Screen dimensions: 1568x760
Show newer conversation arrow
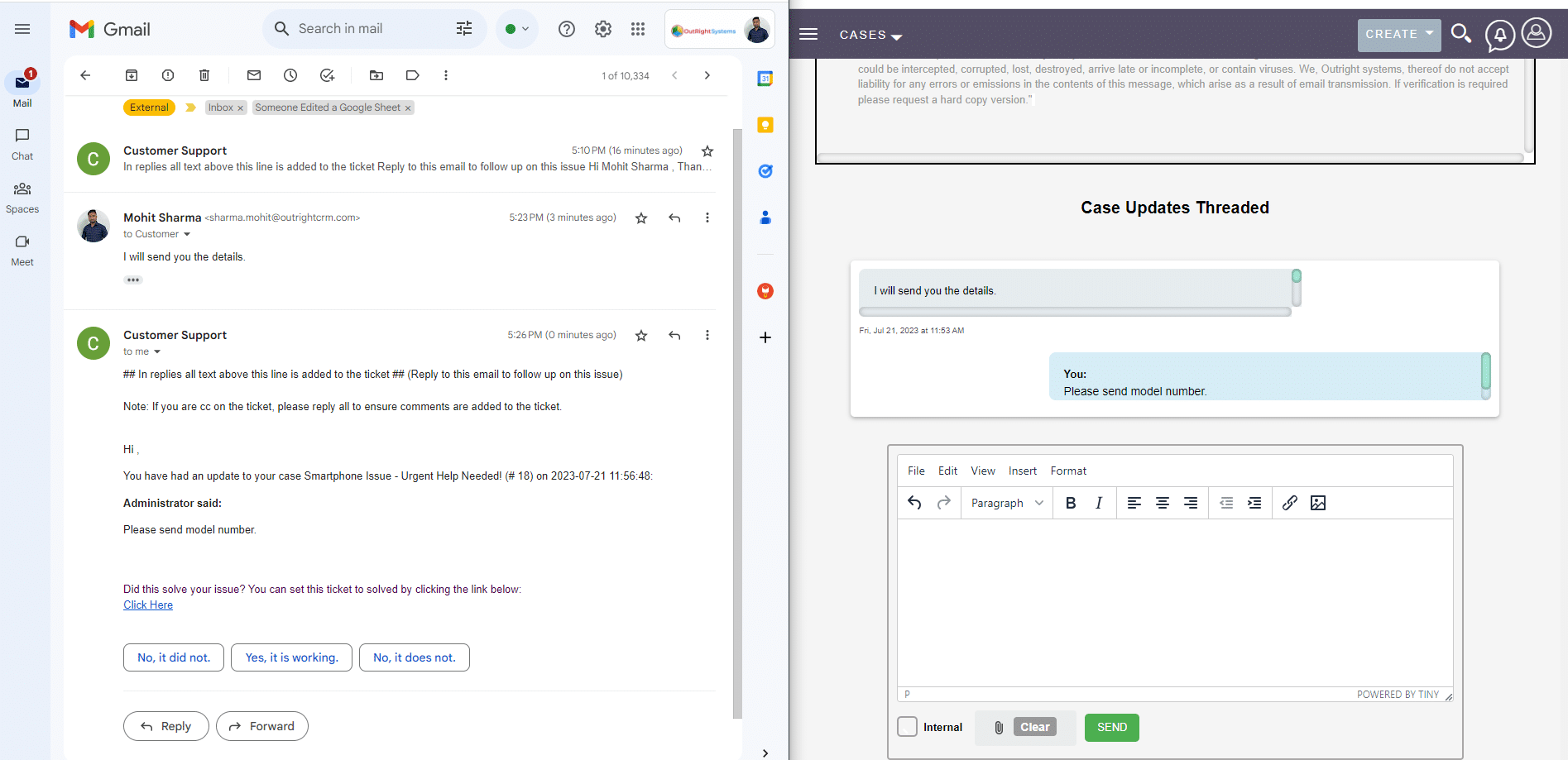[x=675, y=75]
